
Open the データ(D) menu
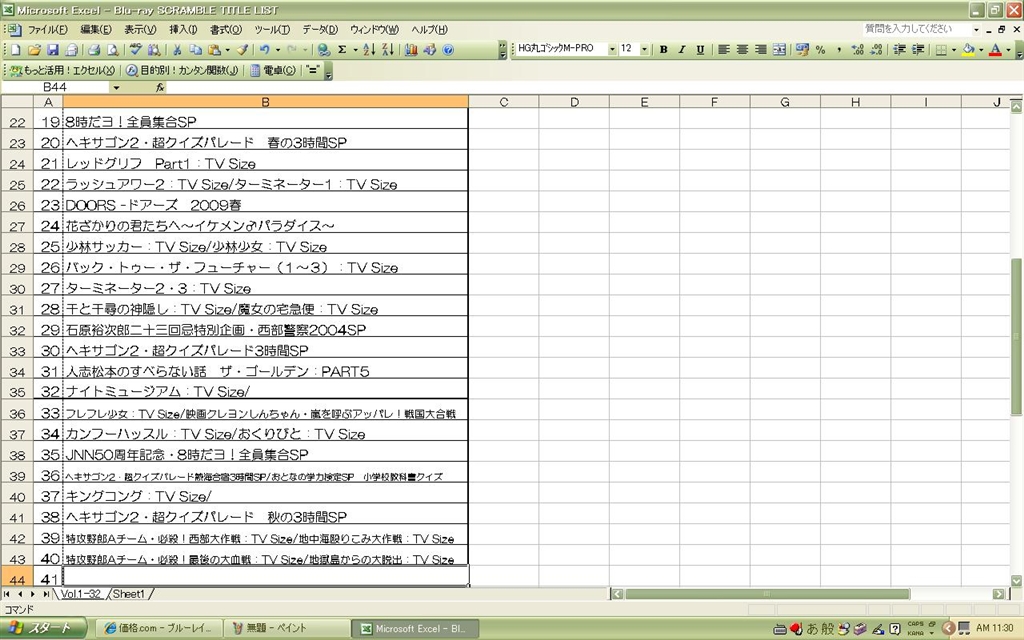(320, 29)
